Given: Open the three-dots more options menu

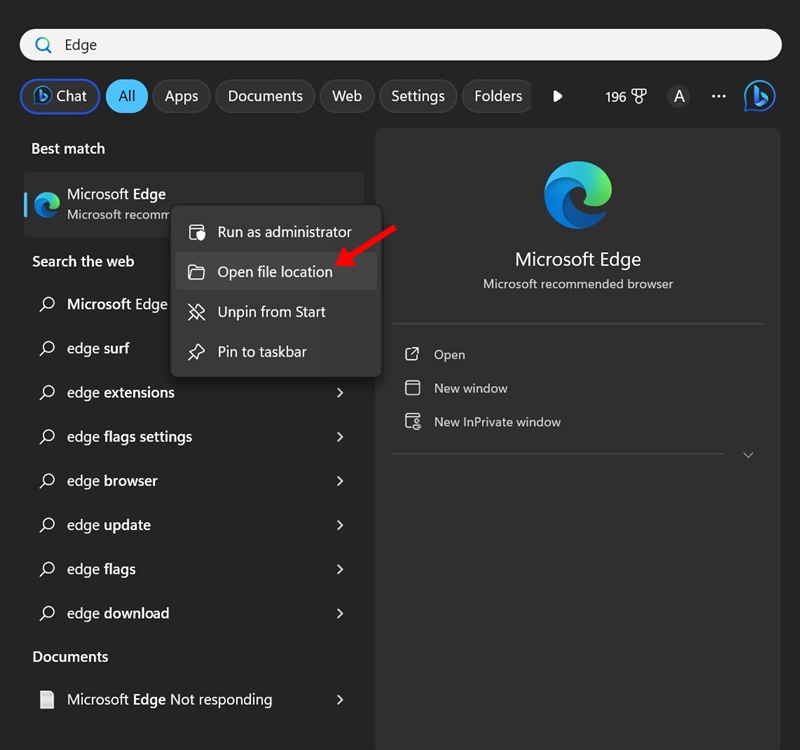Looking at the screenshot, I should (718, 96).
